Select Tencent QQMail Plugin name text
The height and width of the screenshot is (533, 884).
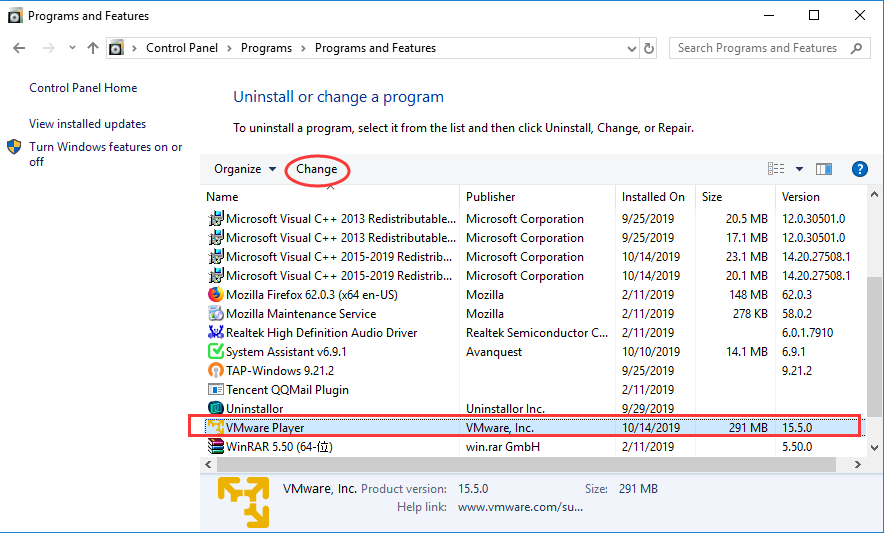[x=288, y=390]
